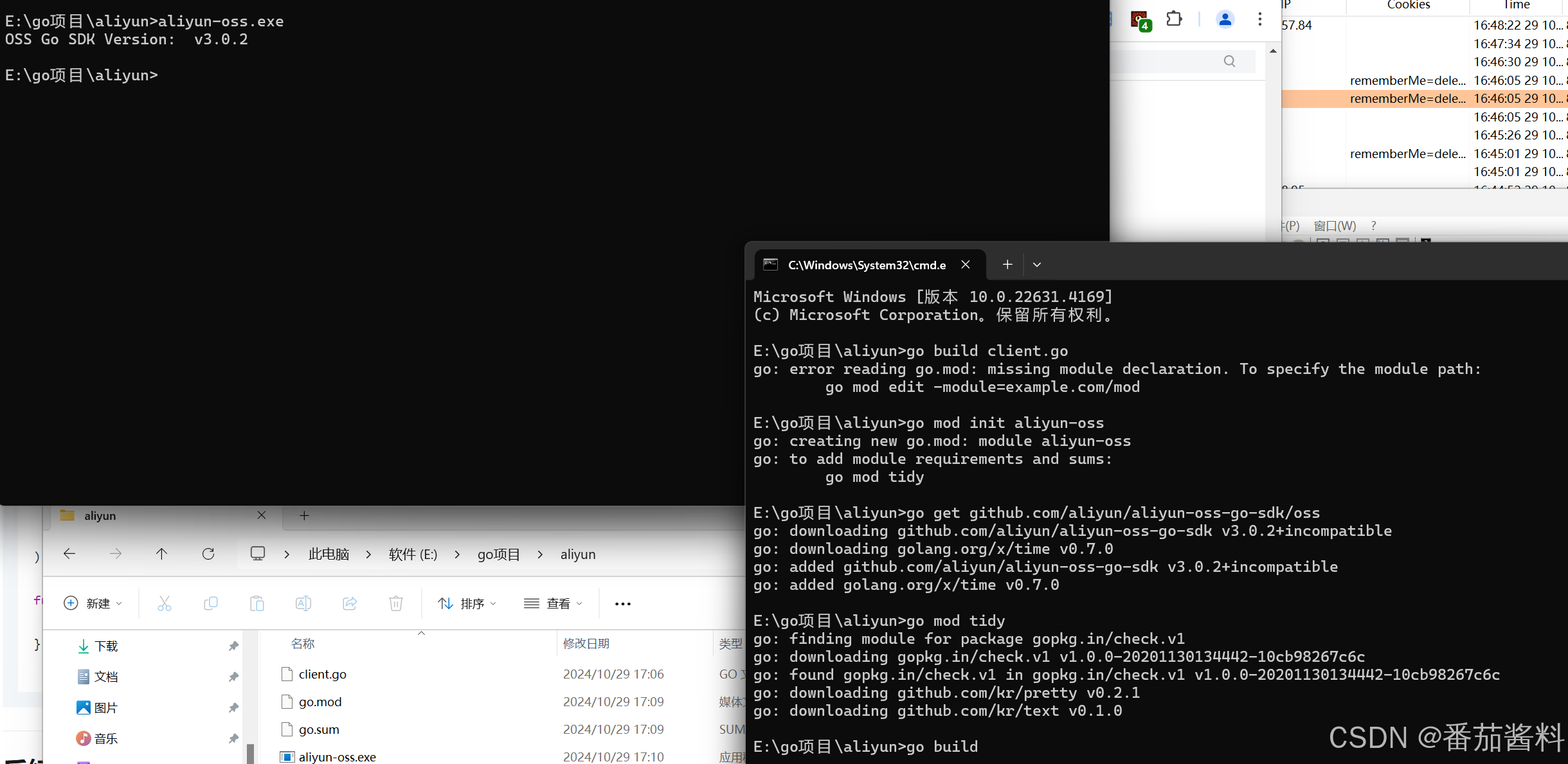Click the Delete trash icon
Viewport: 1568px width, 764px height.
[x=396, y=603]
